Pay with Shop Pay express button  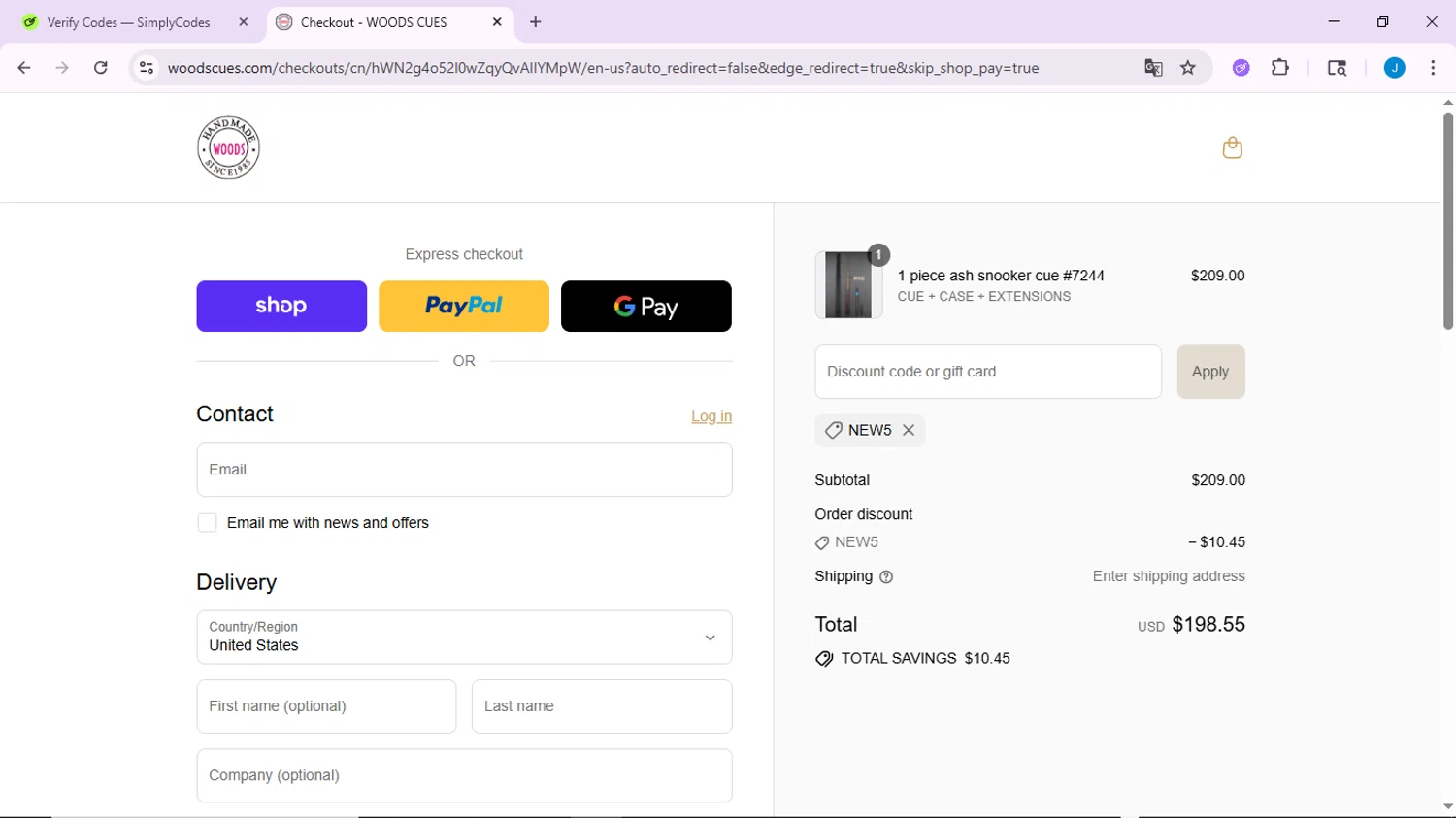[281, 307]
